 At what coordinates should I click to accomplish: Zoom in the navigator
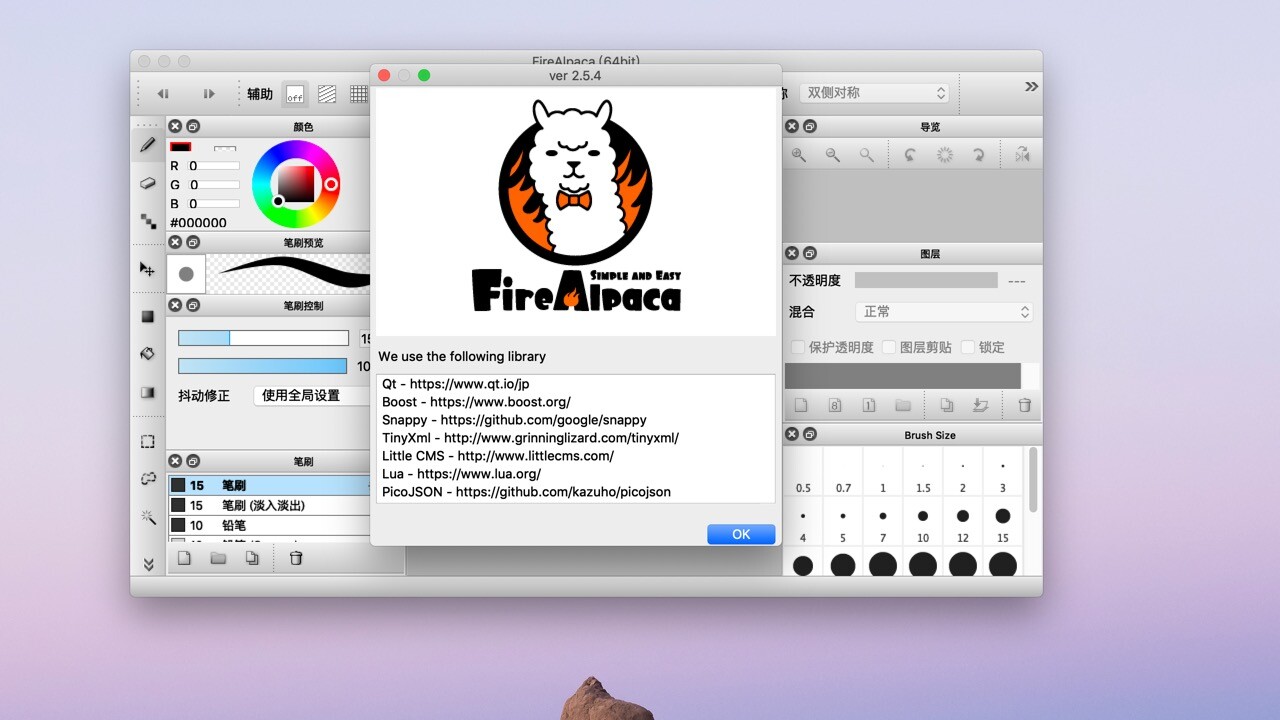799,155
